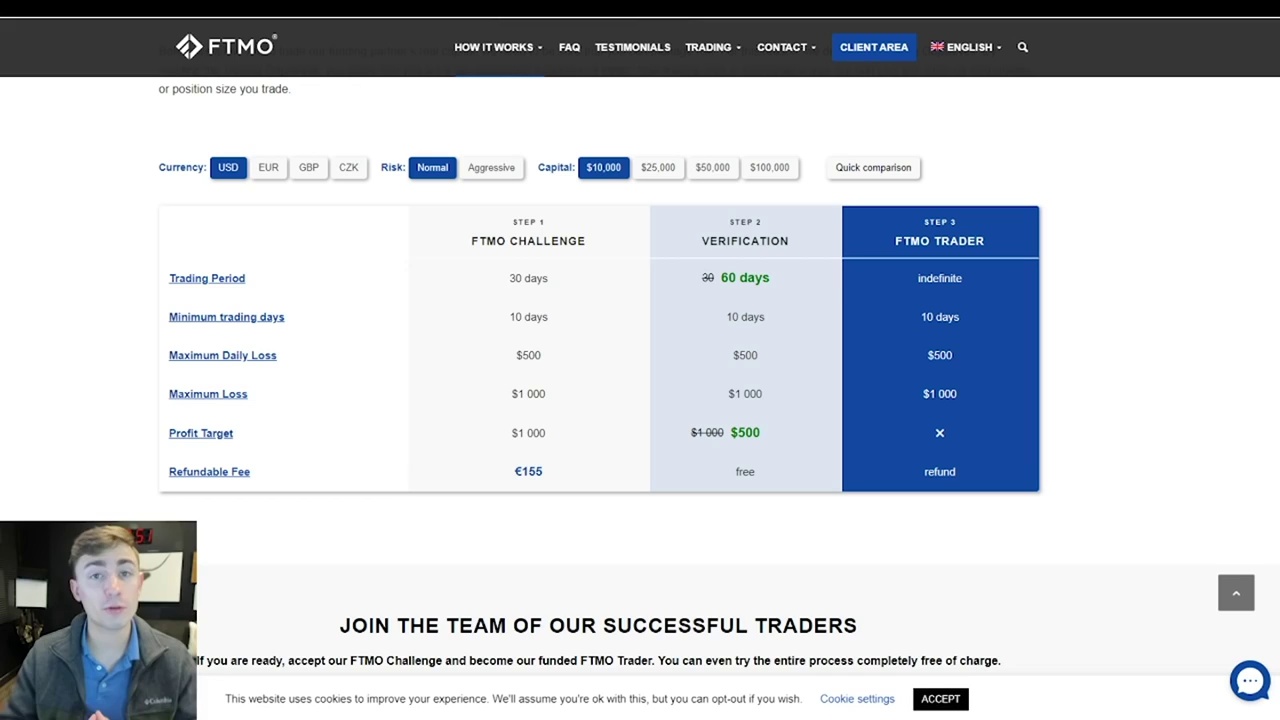The width and height of the screenshot is (1280, 720).
Task: Click the scroll-to-top arrow button
Action: click(x=1236, y=593)
